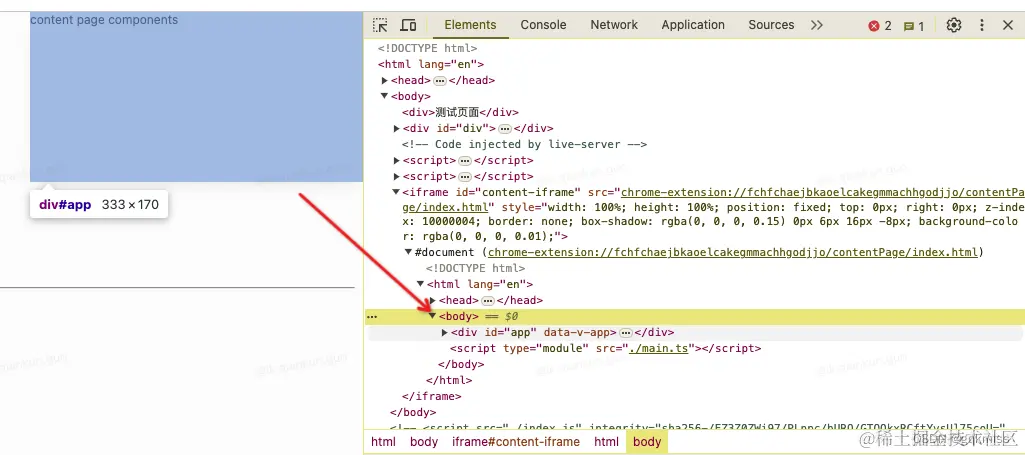Collapse the highlighted inner body node

(432, 316)
